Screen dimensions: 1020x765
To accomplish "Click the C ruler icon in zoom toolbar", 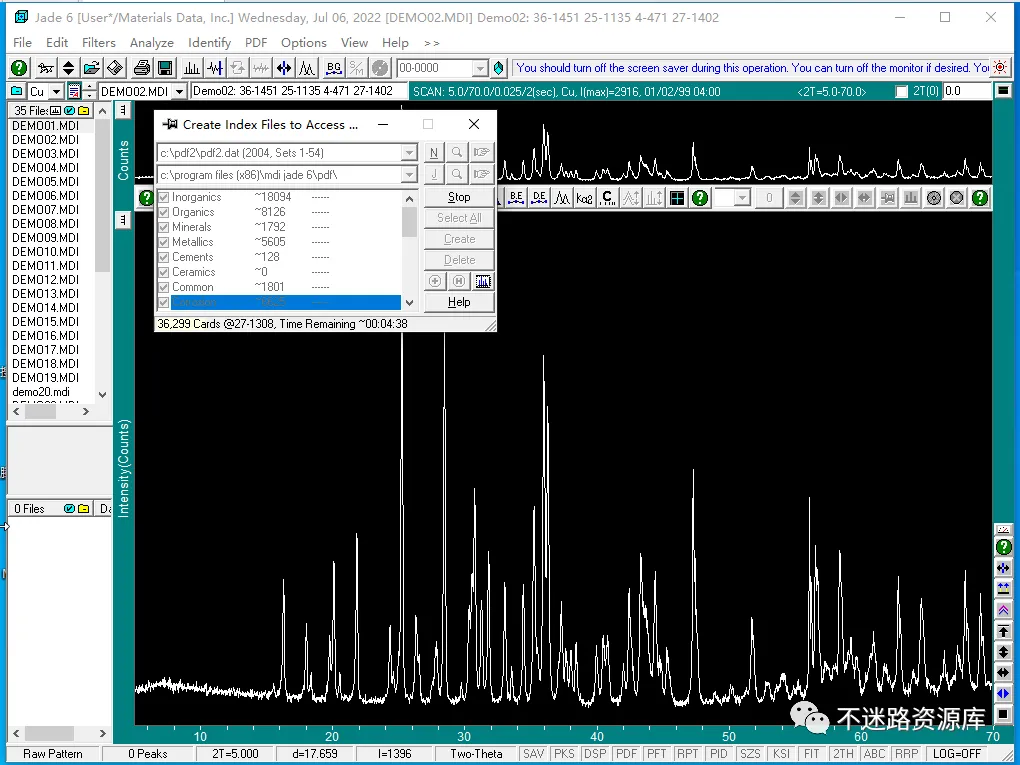I will [608, 198].
